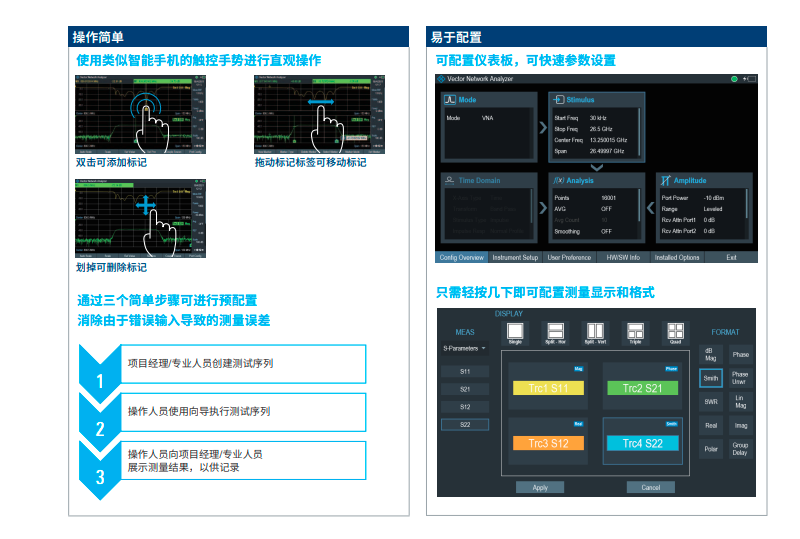Screen dimensions: 800x539
Task: Open the Stimulus settings panel icon
Action: point(557,100)
